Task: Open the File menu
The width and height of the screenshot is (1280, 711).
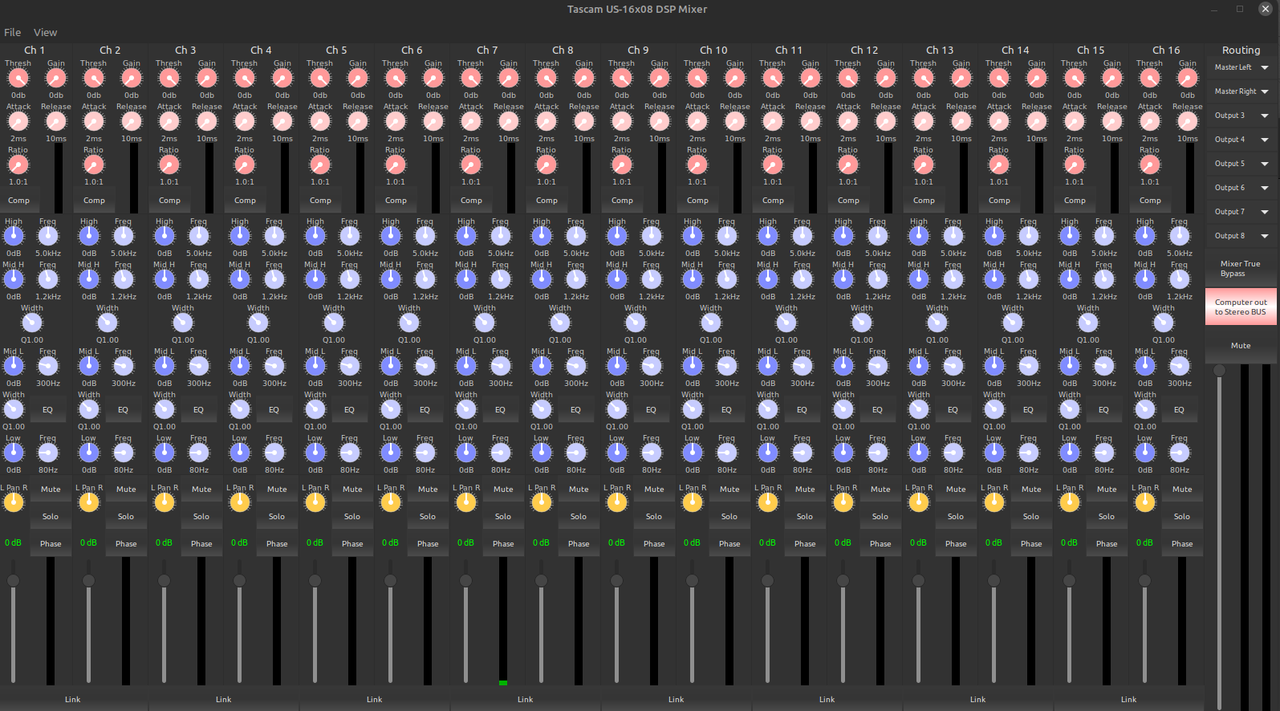Action: [x=12, y=32]
